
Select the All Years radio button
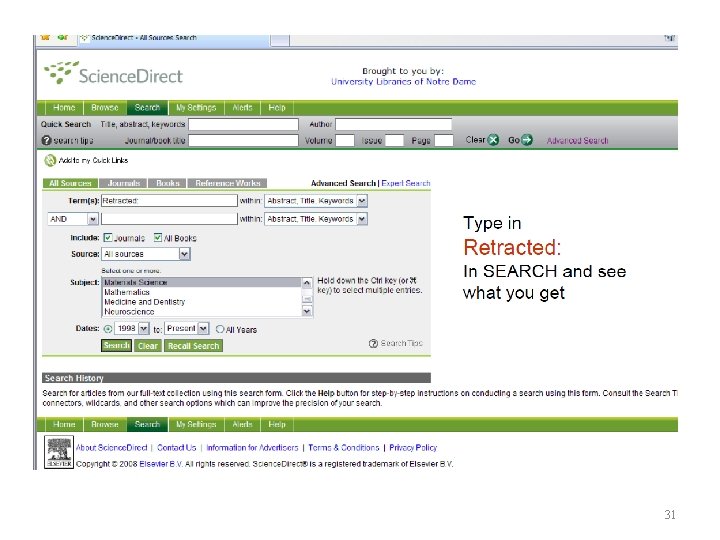click(220, 329)
